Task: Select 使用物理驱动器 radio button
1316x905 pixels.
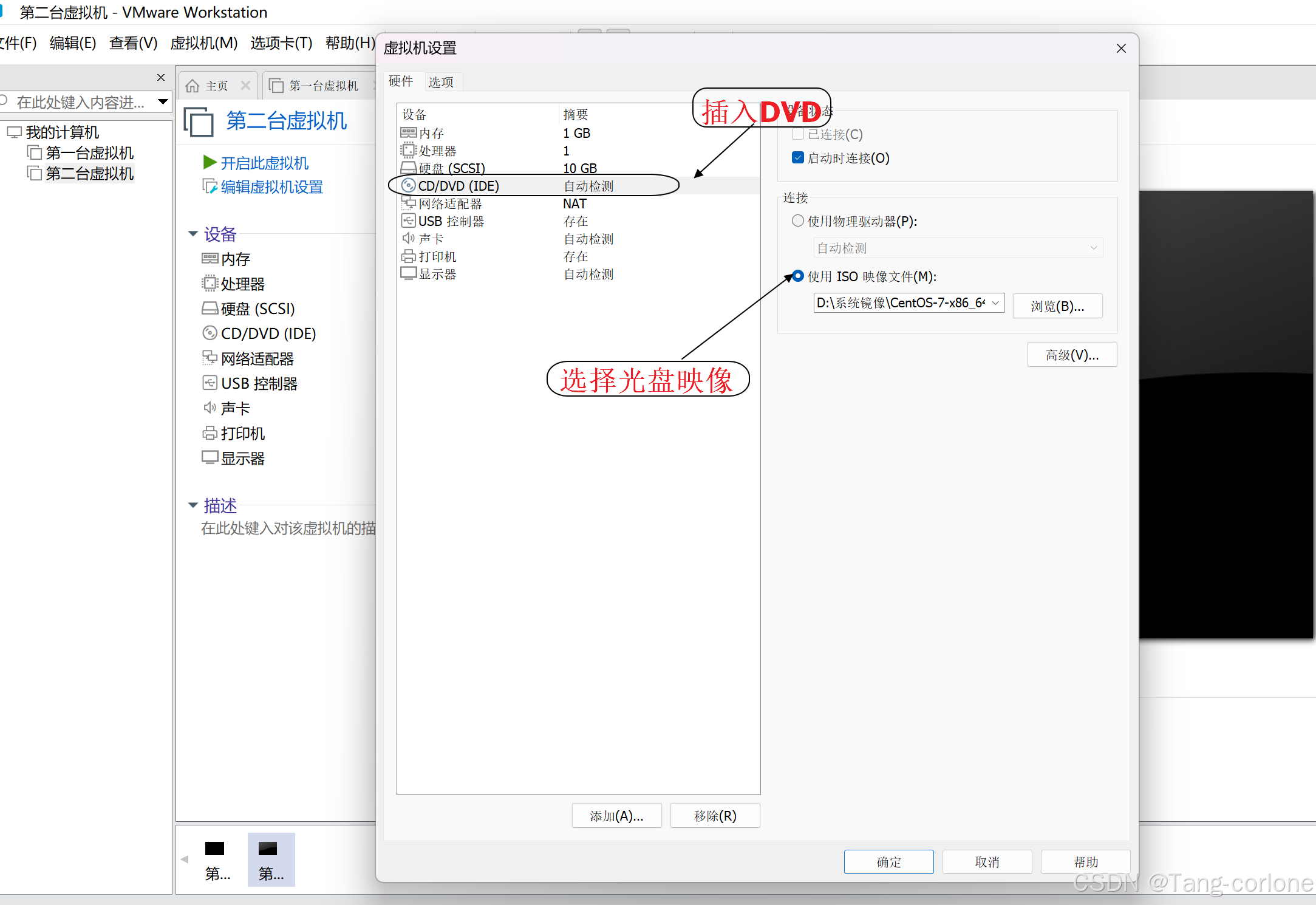Action: tap(798, 221)
